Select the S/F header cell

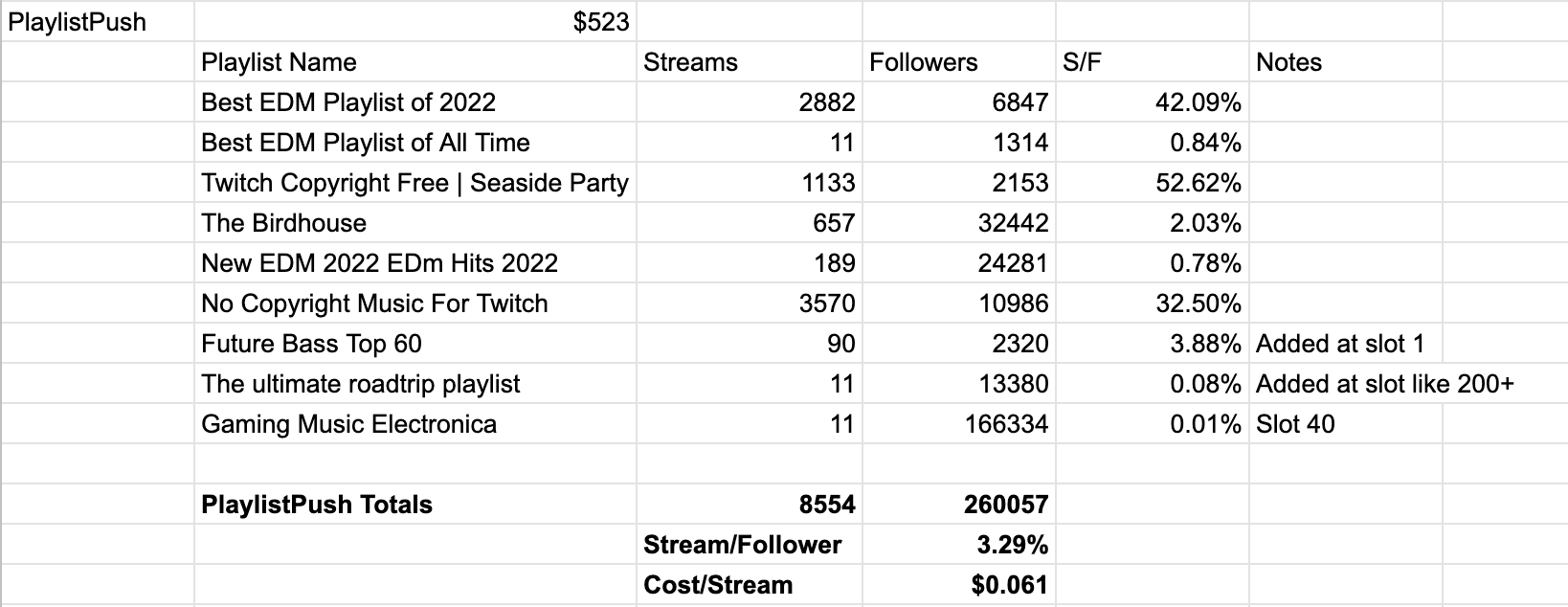1153,62
